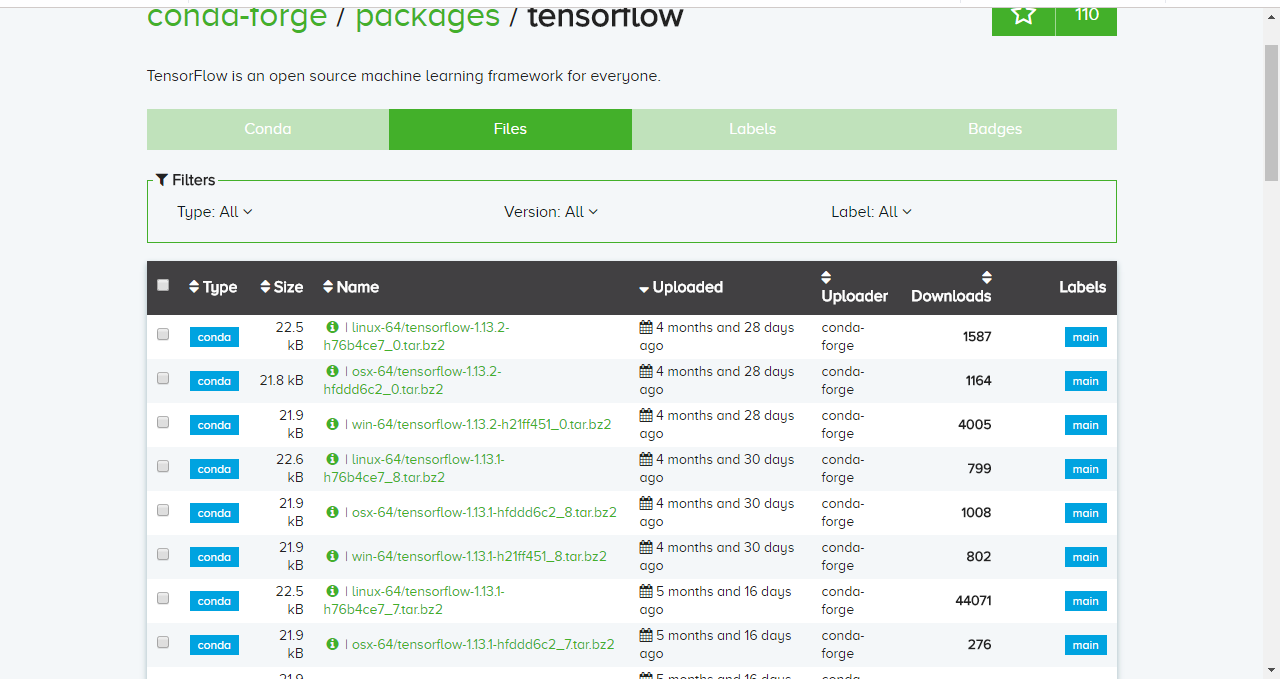Check the osx-64 tensorflow-1.13.1 hfddd6c2_8 checkbox

(x=163, y=510)
